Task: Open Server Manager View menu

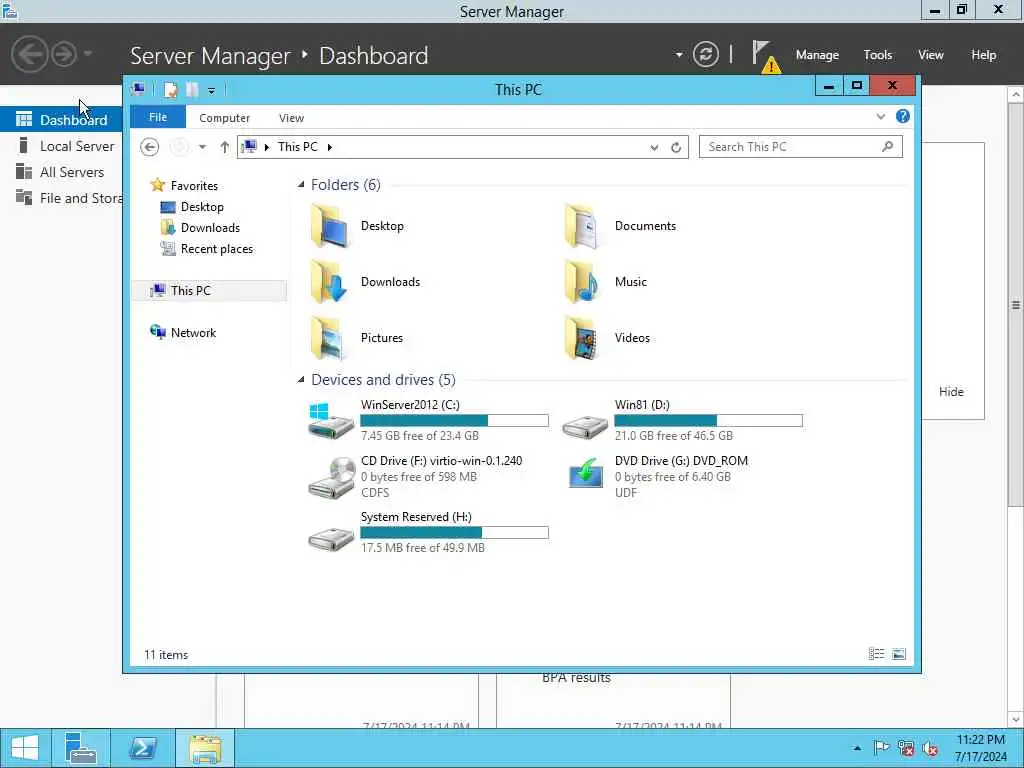Action: (x=931, y=55)
